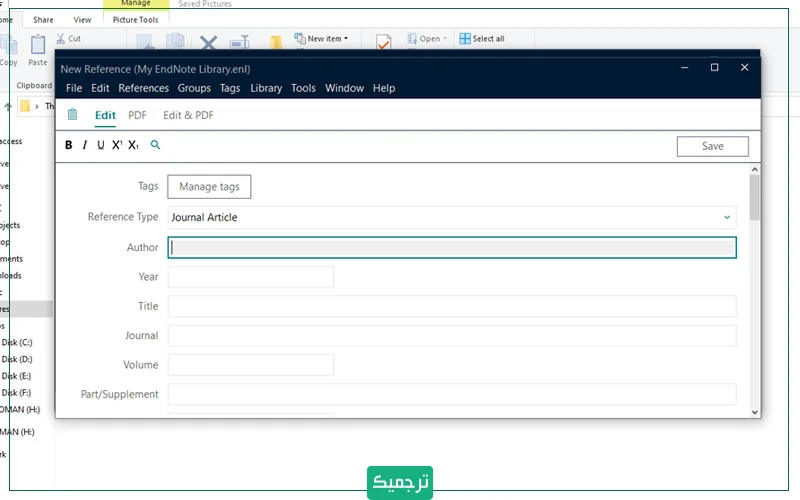Viewport: 800px width, 500px height.
Task: Open the Tools menu
Action: coord(303,88)
